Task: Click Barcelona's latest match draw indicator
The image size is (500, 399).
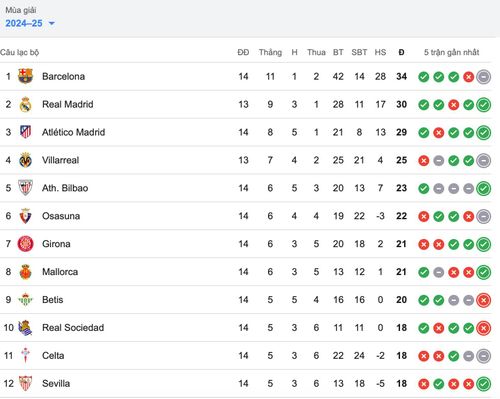Action: pyautogui.click(x=483, y=77)
